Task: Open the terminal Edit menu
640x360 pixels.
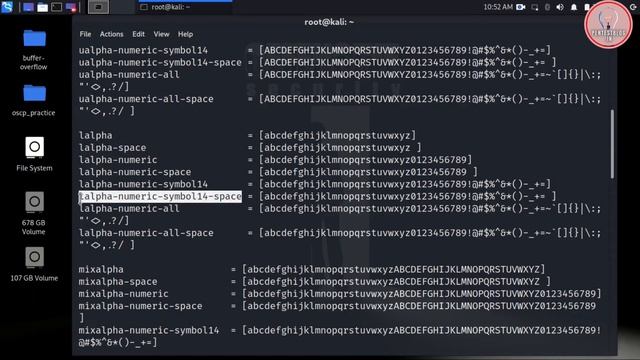Action: [x=138, y=34]
